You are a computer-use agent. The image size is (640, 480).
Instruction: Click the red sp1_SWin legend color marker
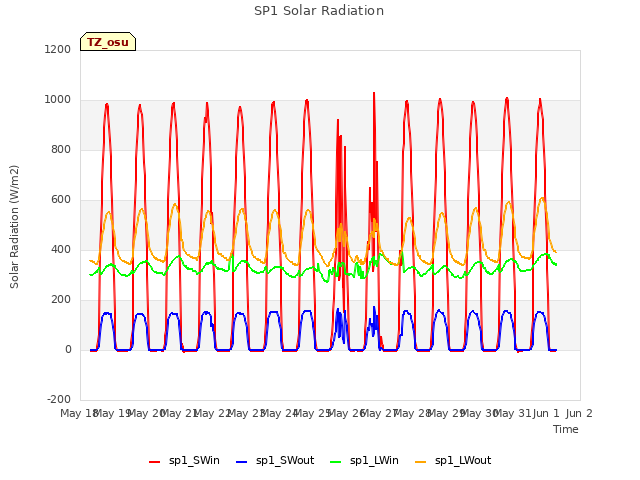click(x=155, y=462)
